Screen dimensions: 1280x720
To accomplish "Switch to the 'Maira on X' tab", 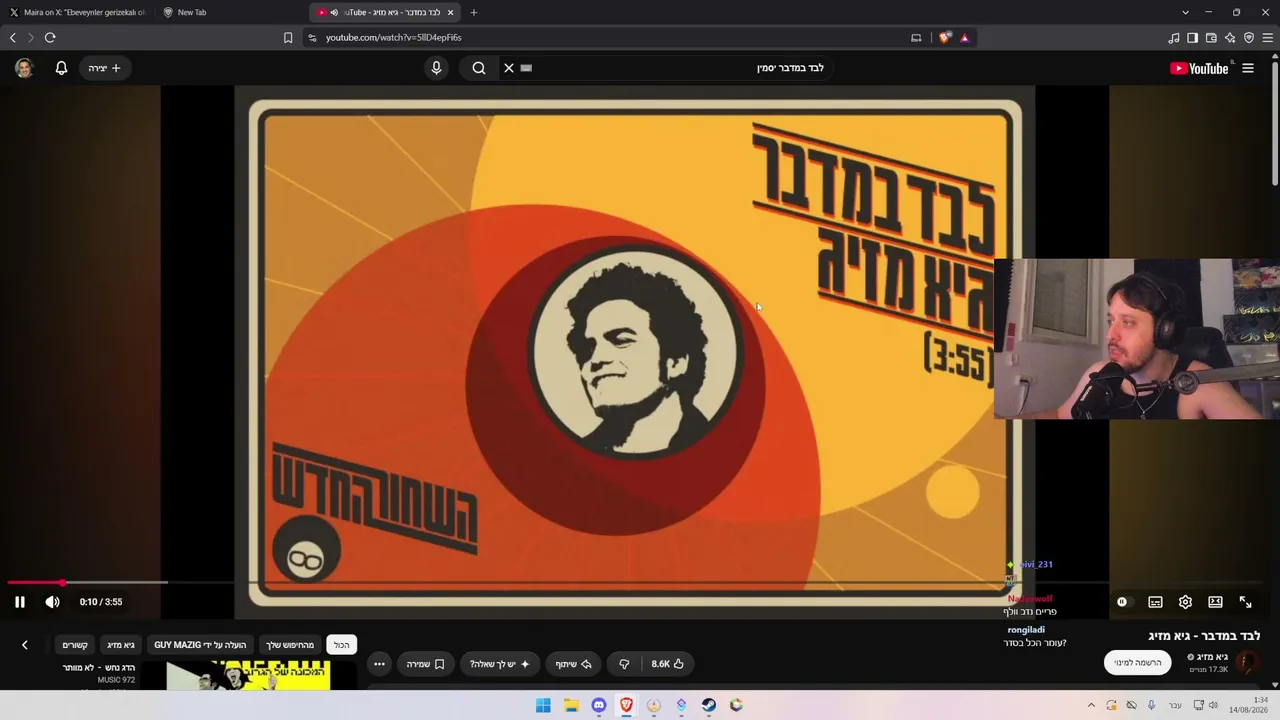I will (78, 12).
